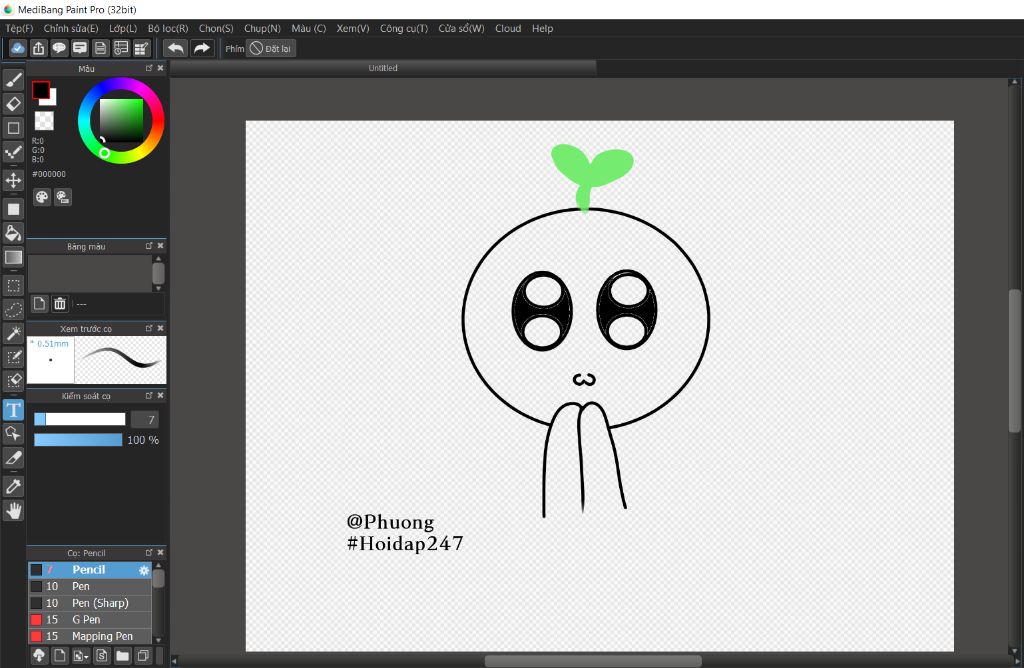Select the black foreground color swatch
The image size is (1024, 668).
click(x=40, y=90)
